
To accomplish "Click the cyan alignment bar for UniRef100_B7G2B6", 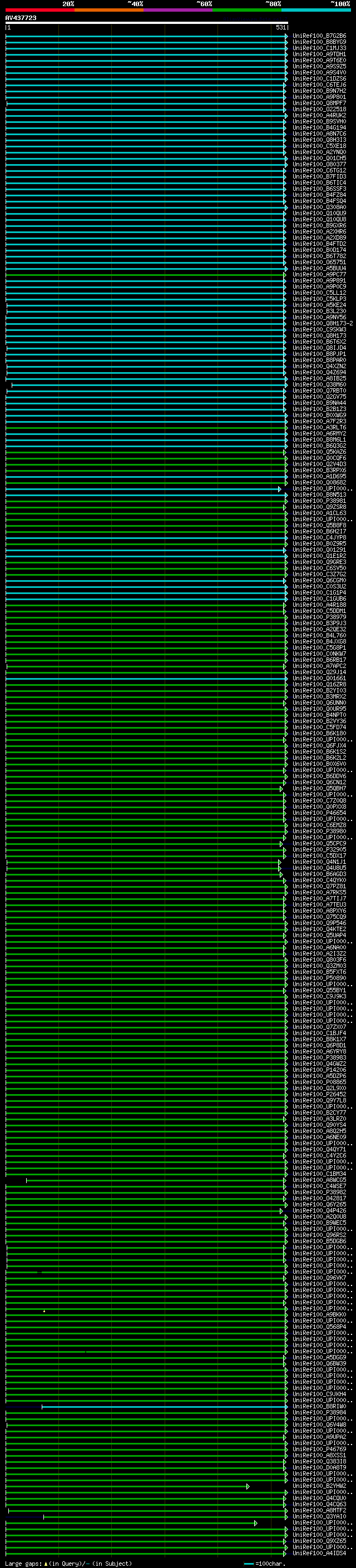I will pyautogui.click(x=146, y=36).
